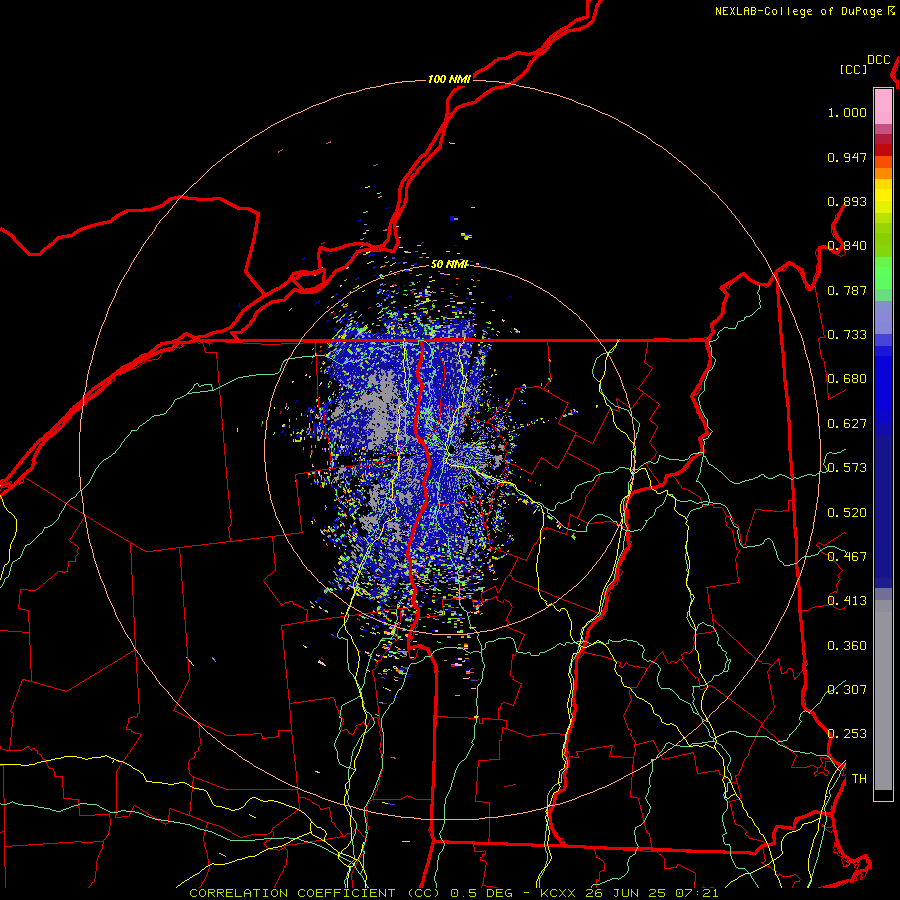This screenshot has width=900, height=900.
Task: Click the 0.573 legend value
Action: pos(847,468)
